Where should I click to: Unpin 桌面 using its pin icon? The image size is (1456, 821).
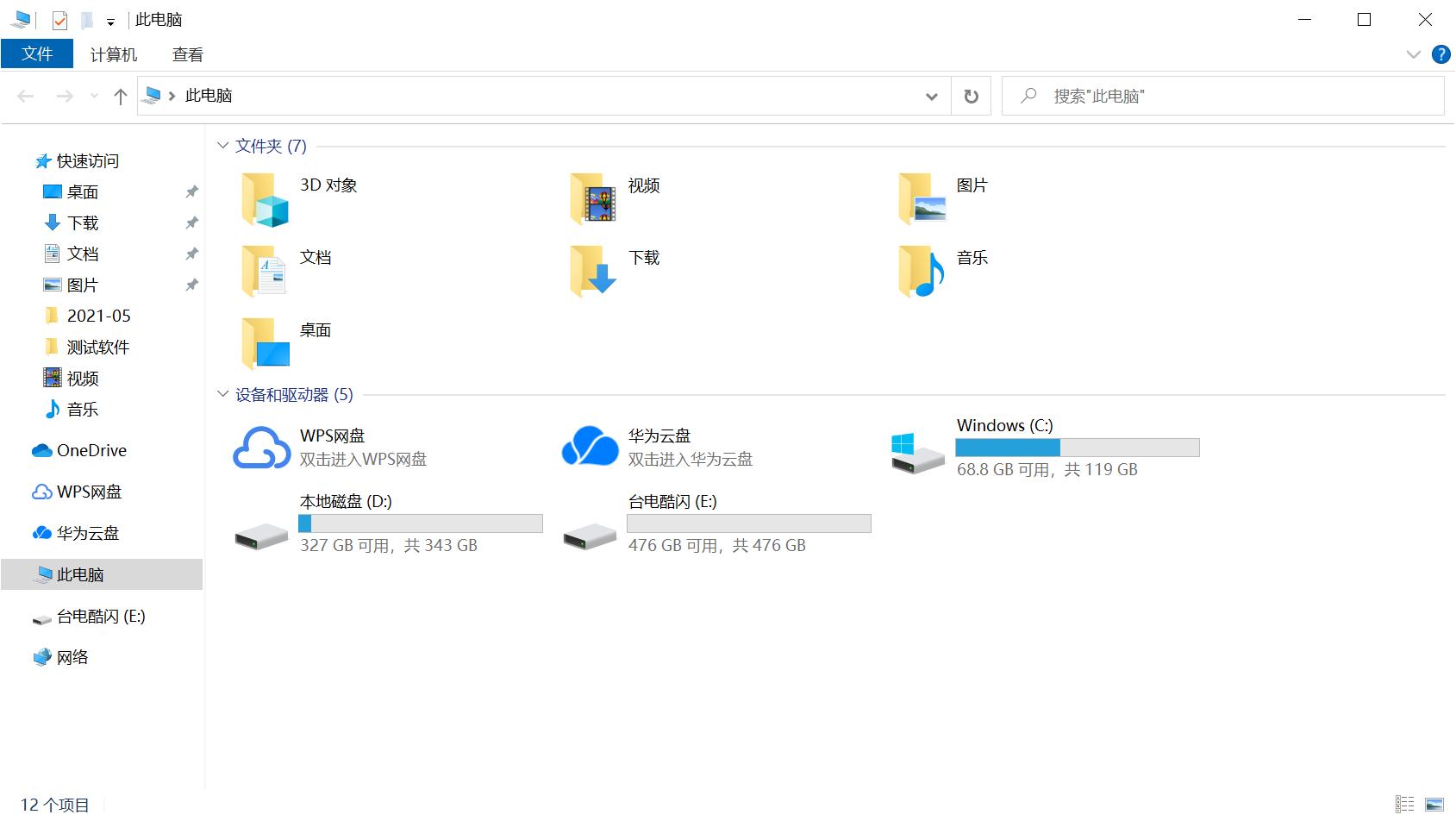191,192
